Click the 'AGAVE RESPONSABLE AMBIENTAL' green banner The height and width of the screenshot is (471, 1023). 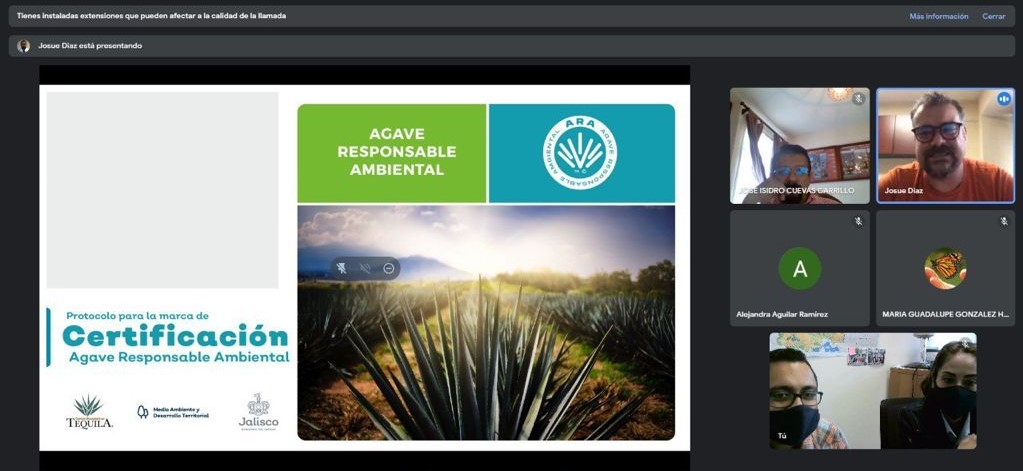tap(391, 153)
